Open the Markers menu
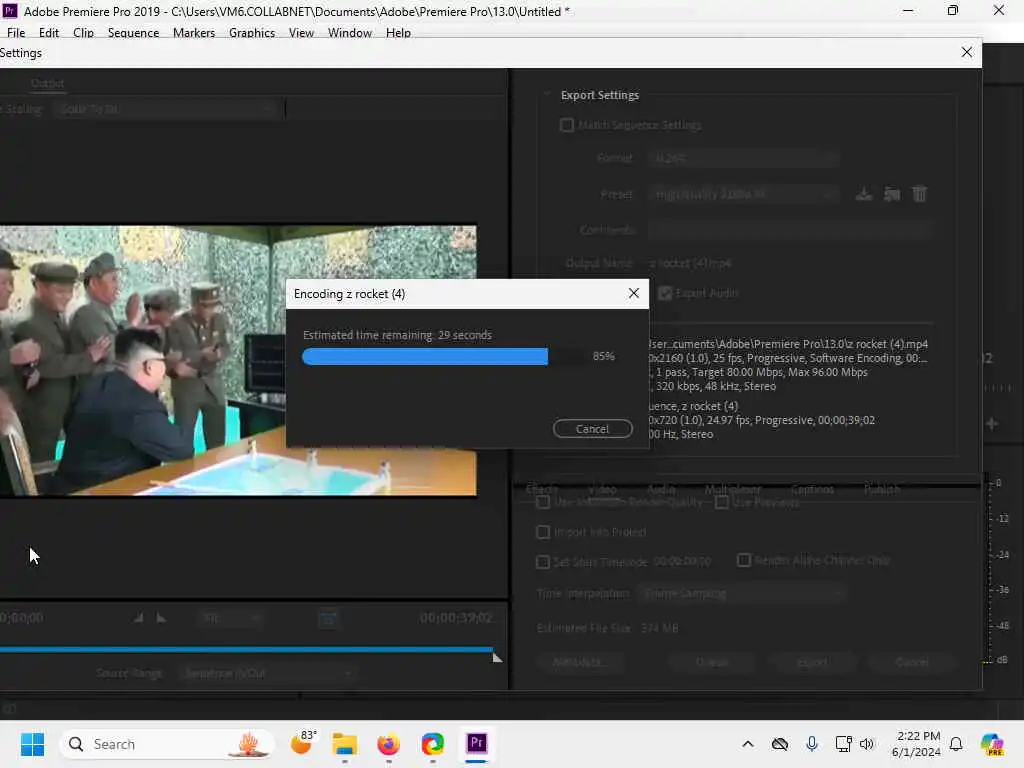This screenshot has height=768, width=1024. click(194, 33)
